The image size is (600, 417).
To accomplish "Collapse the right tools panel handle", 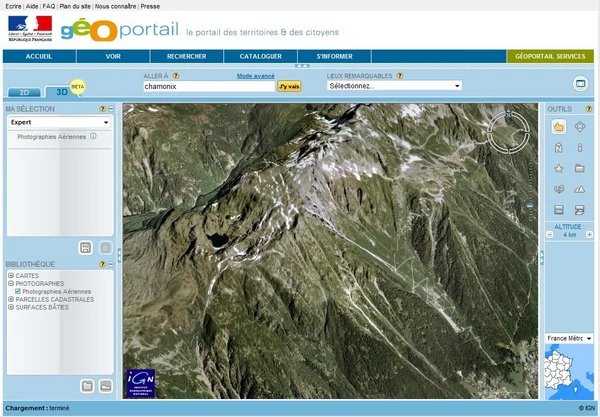I will coord(542,257).
